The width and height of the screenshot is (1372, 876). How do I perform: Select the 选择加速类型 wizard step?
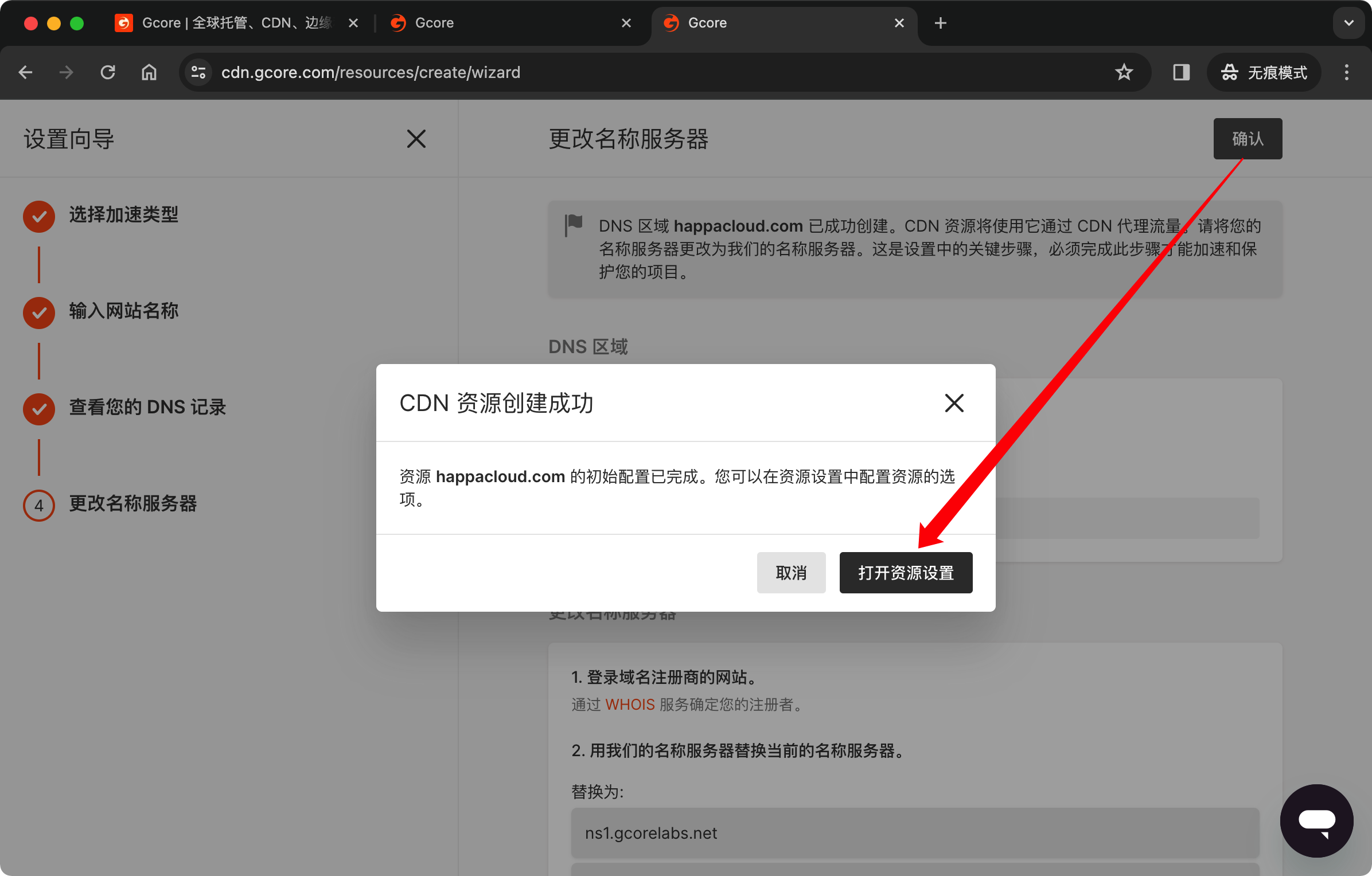point(124,215)
